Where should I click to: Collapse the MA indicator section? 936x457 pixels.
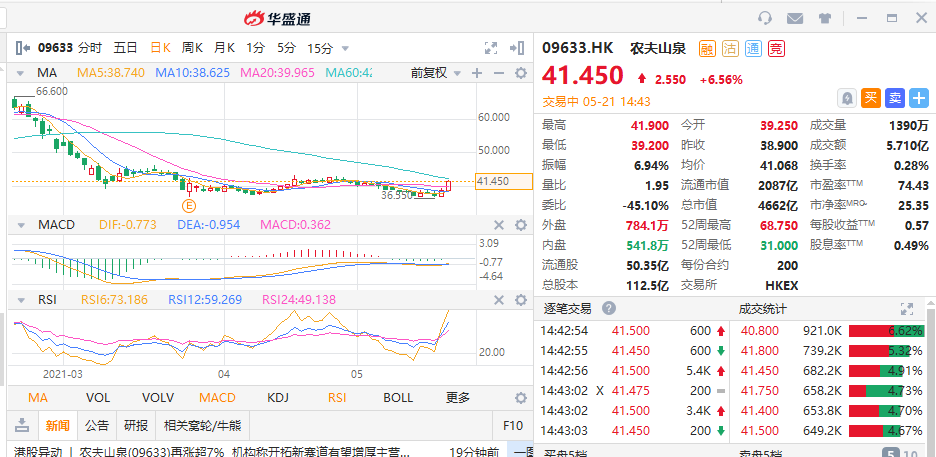(x=21, y=73)
